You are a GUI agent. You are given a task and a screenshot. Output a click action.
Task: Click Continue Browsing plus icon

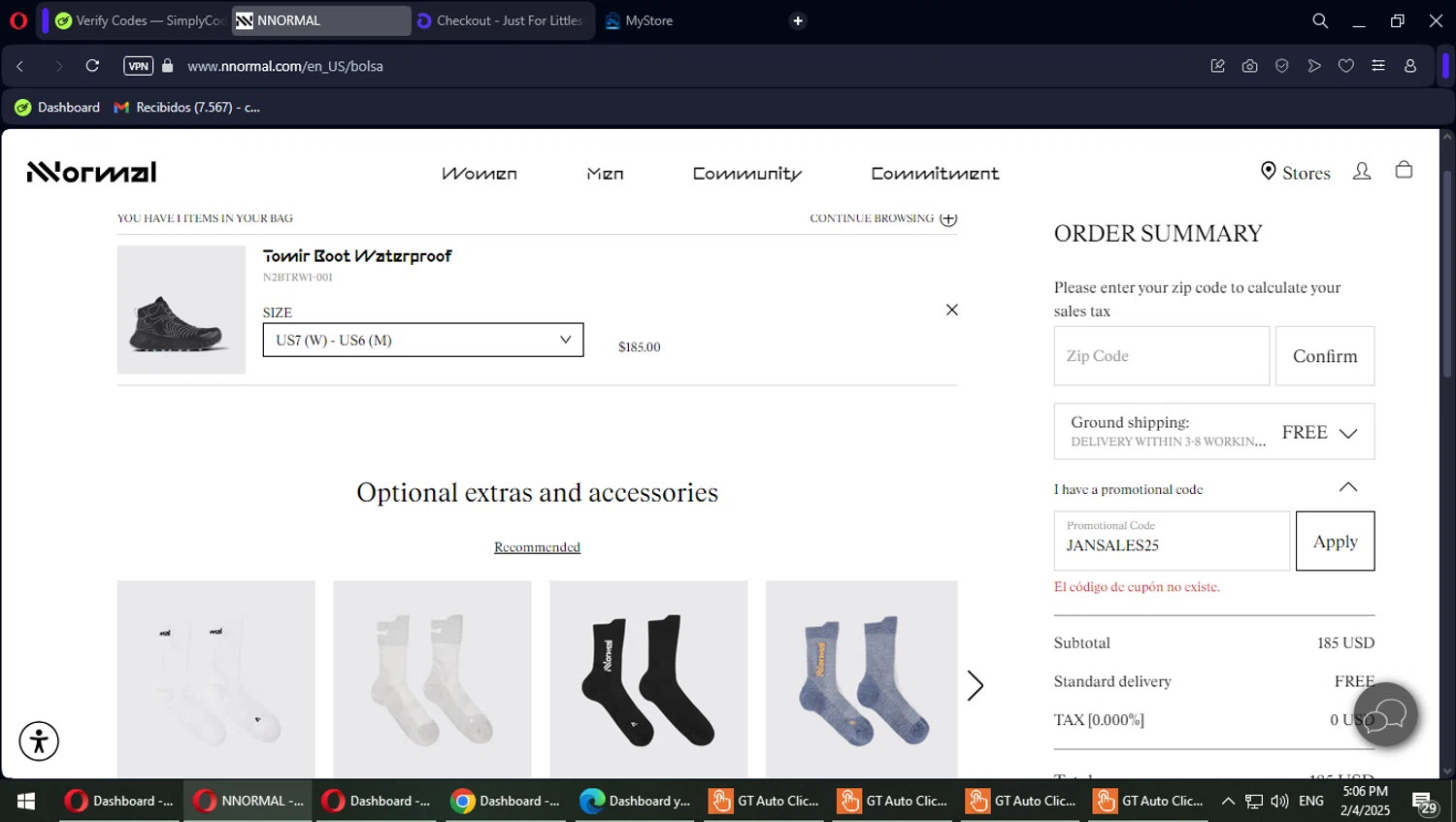click(x=948, y=218)
